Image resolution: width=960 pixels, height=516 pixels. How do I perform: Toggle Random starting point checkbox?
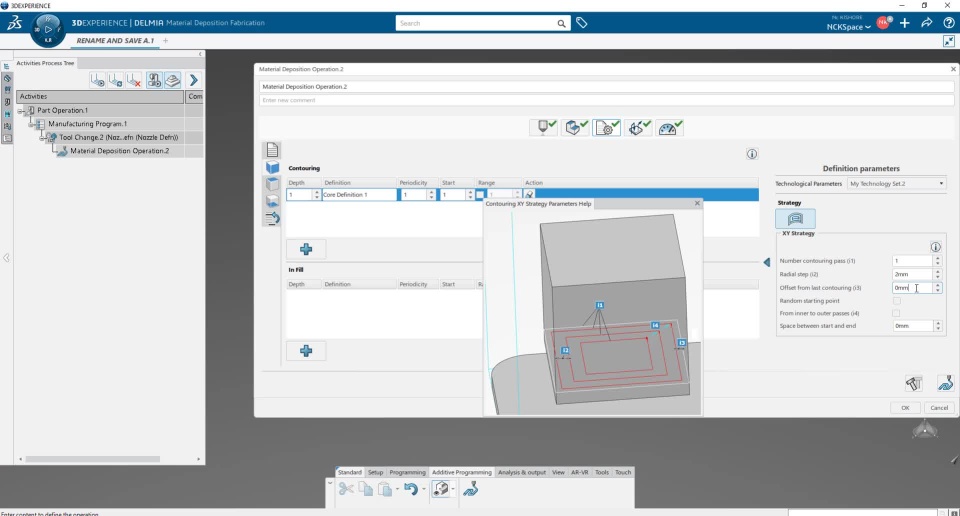pyautogui.click(x=897, y=301)
